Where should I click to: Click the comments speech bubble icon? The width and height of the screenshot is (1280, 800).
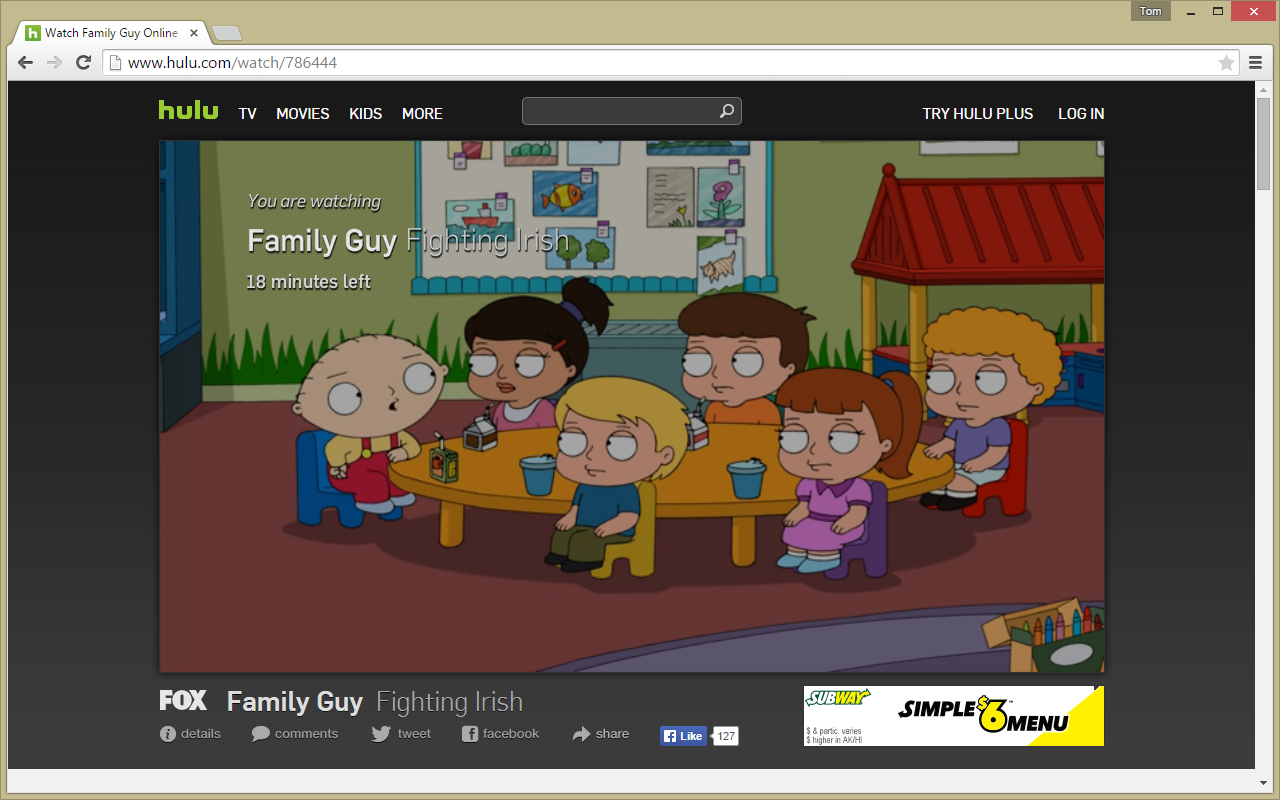[260, 734]
